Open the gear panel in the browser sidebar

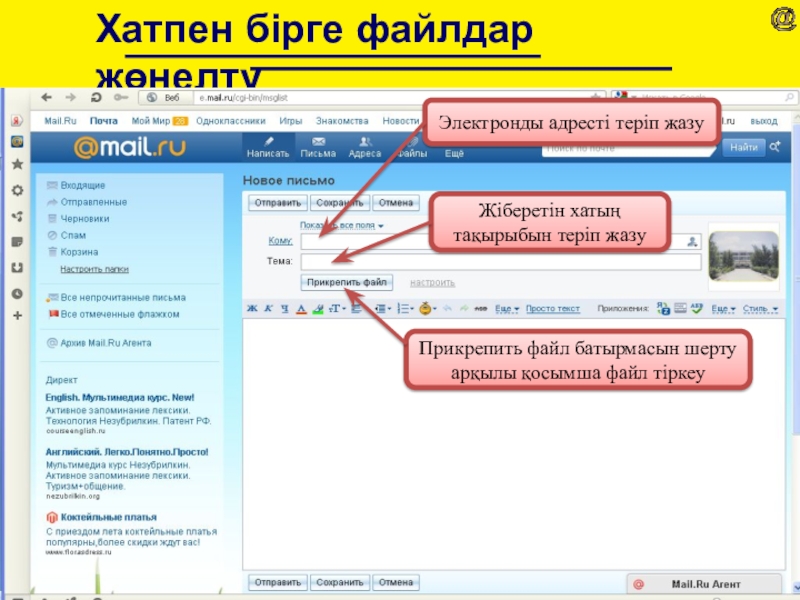coord(17,190)
